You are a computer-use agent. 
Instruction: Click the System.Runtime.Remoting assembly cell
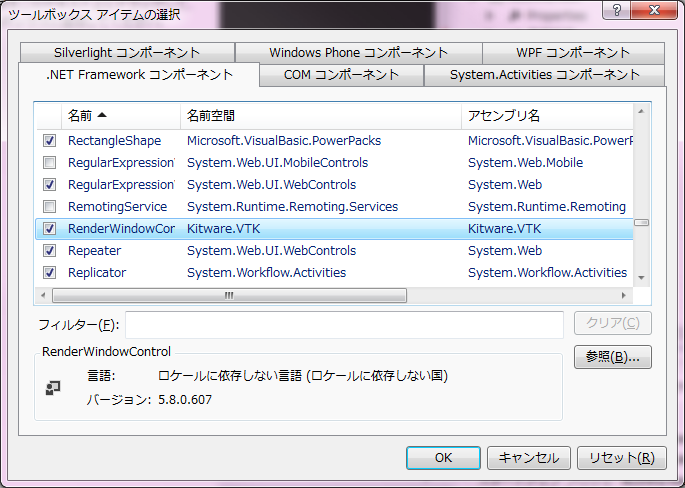pos(547,207)
